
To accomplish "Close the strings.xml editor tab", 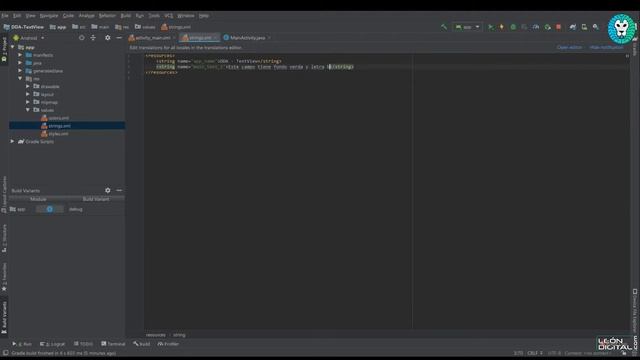I will pyautogui.click(x=216, y=38).
